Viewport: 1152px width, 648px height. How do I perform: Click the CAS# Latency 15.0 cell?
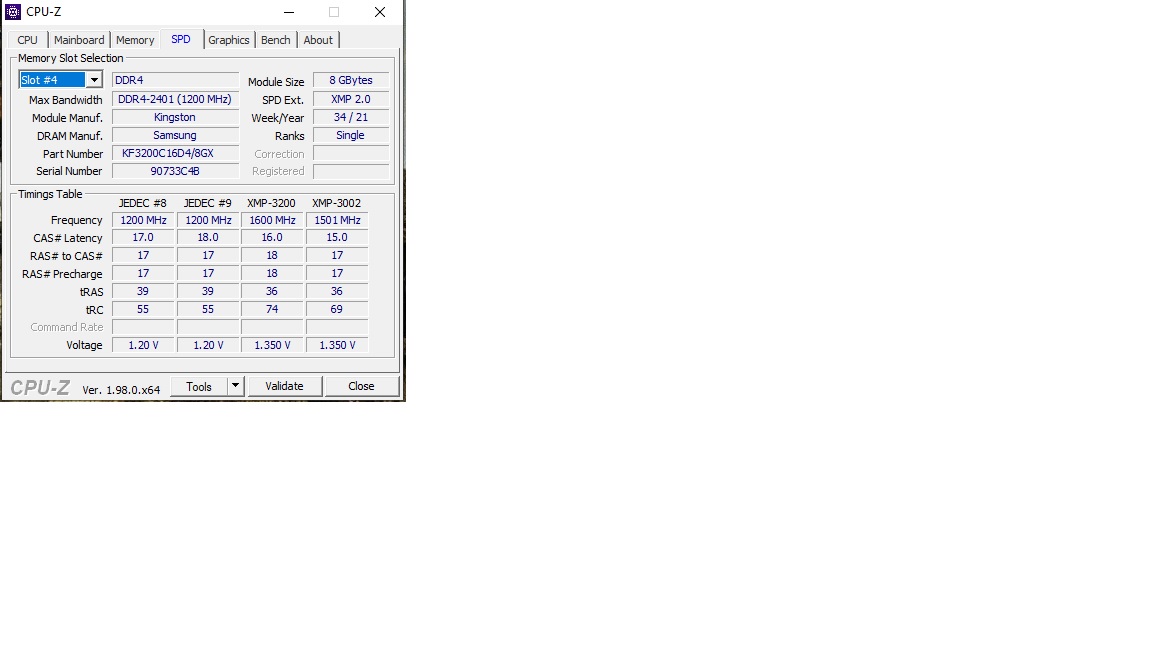point(337,237)
